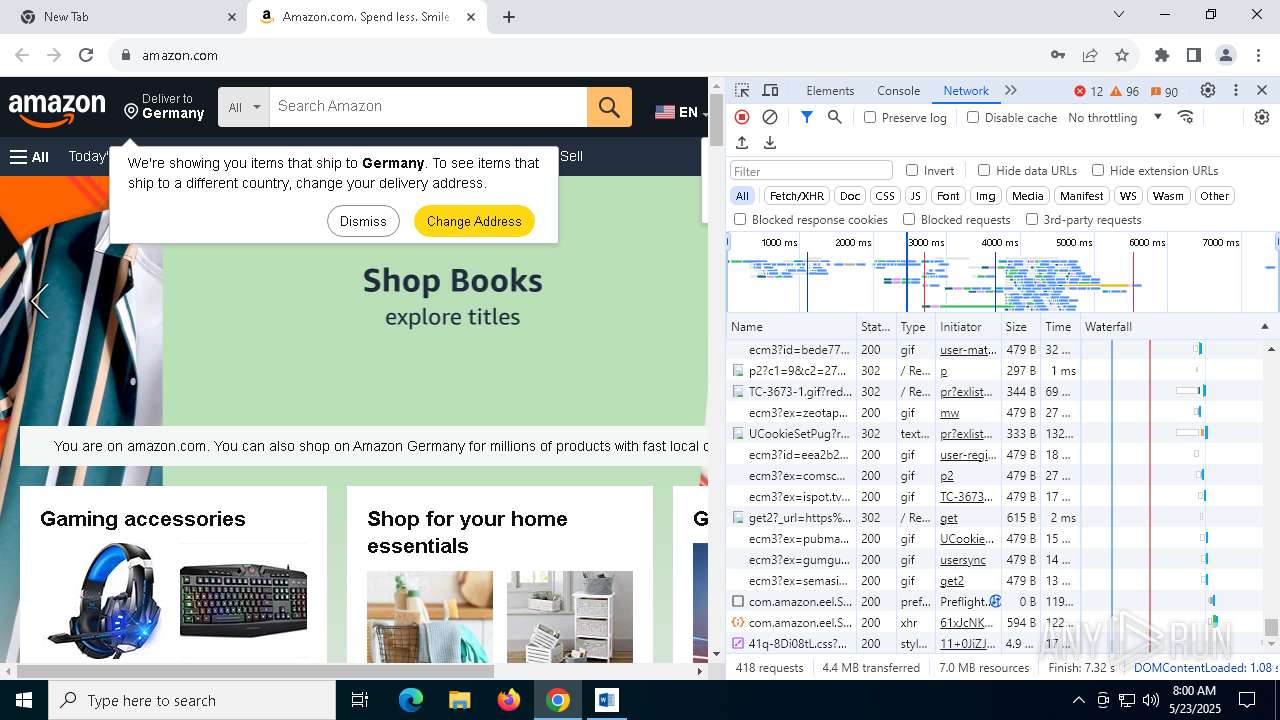Check Hide extension URLs
Screen dimensions: 1280x720
pos(1098,170)
